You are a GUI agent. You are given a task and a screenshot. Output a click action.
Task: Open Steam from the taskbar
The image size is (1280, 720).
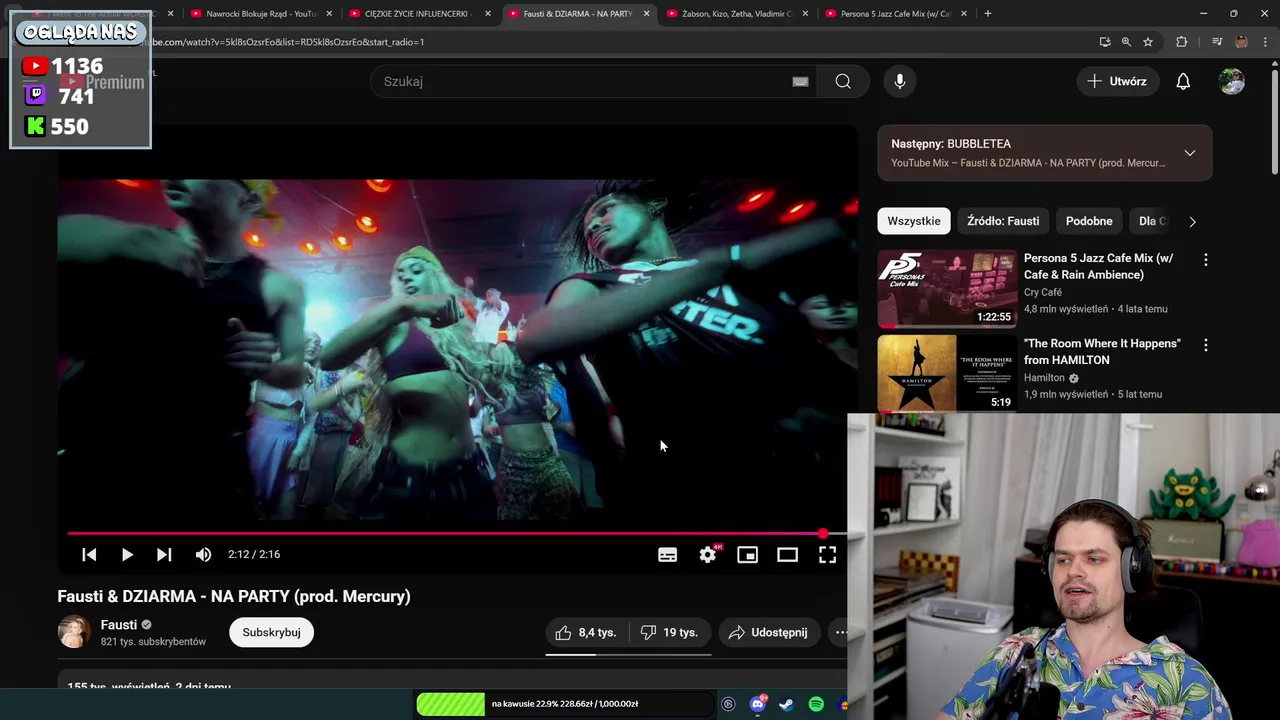coord(787,704)
